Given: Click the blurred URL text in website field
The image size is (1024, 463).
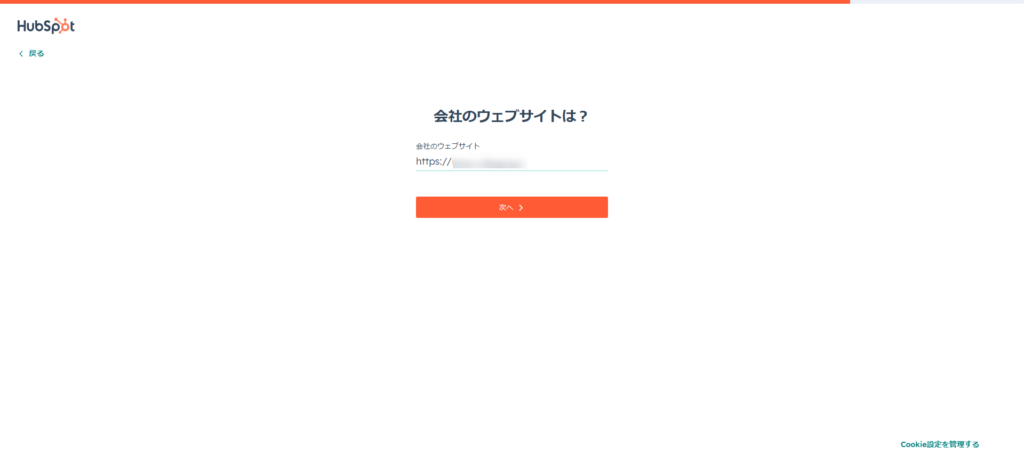Looking at the screenshot, I should [x=489, y=162].
